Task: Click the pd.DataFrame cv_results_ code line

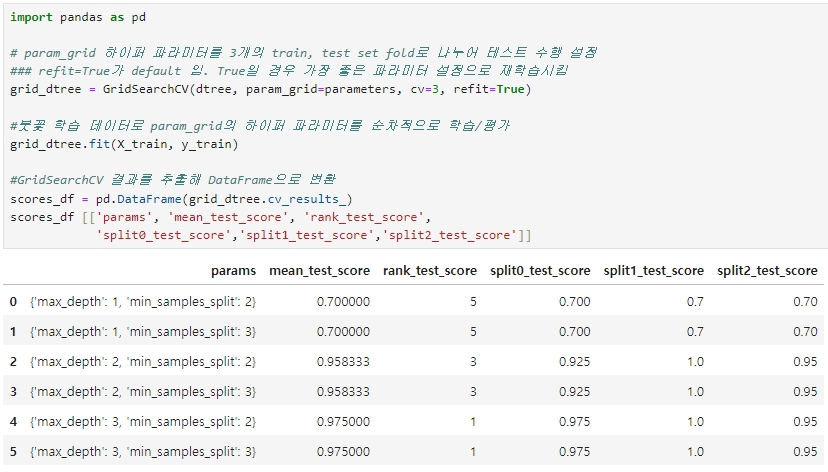Action: (x=181, y=199)
